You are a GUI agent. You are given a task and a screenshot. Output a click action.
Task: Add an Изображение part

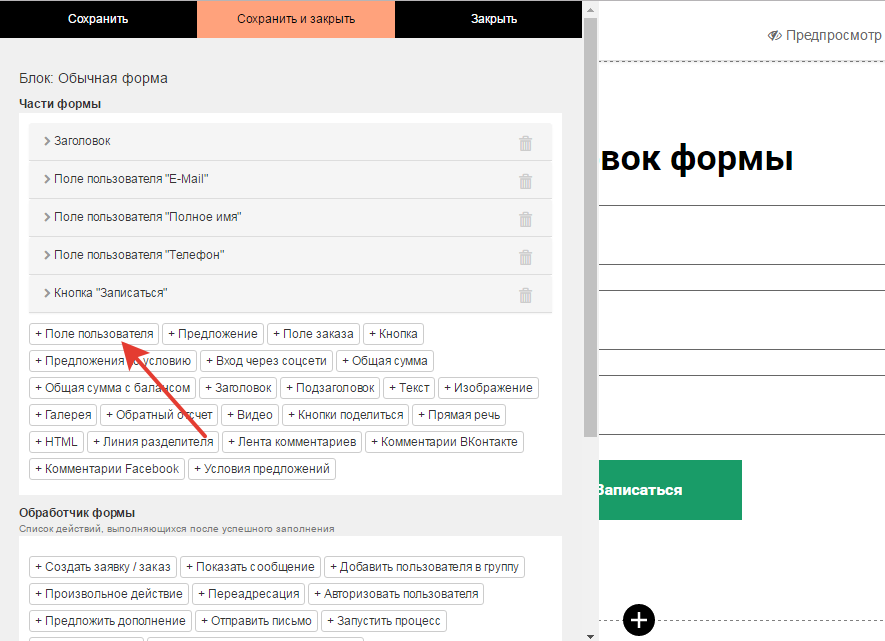488,388
